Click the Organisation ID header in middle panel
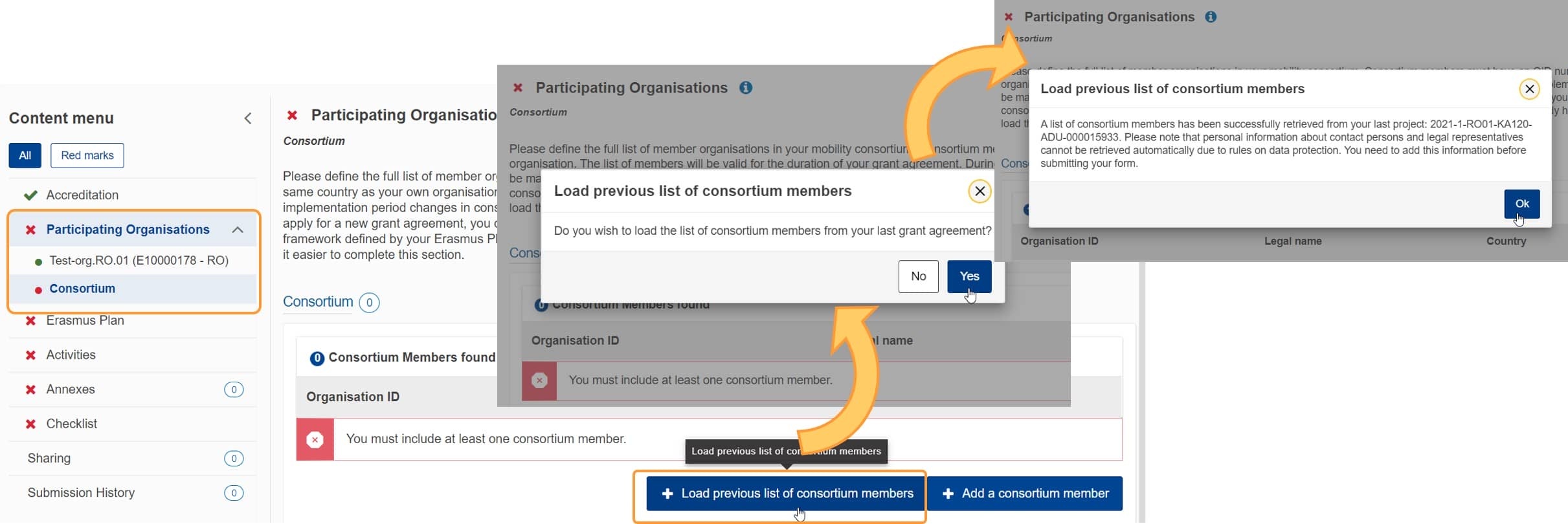 (x=575, y=340)
